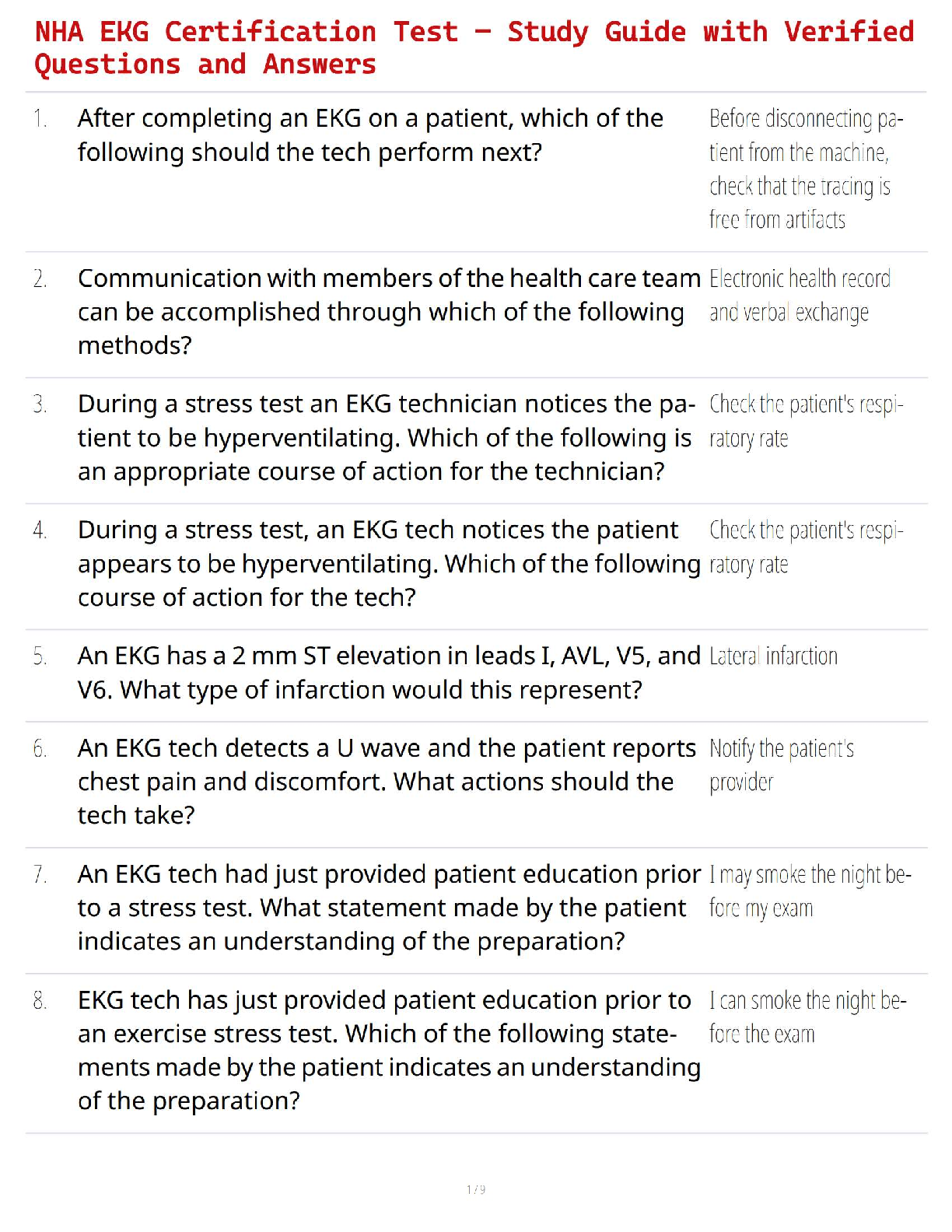Click the page number indicator 1/9
This screenshot has height=1232, width=952.
tap(476, 1189)
